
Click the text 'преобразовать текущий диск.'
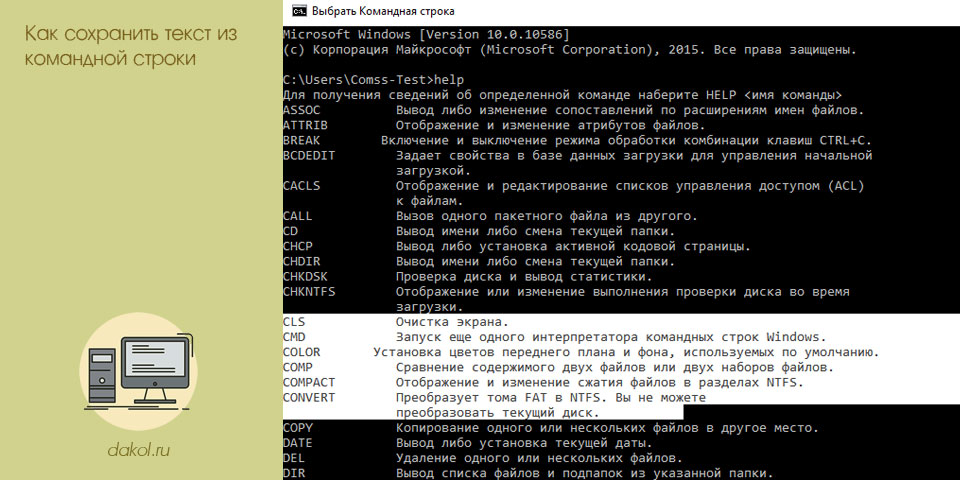click(497, 413)
